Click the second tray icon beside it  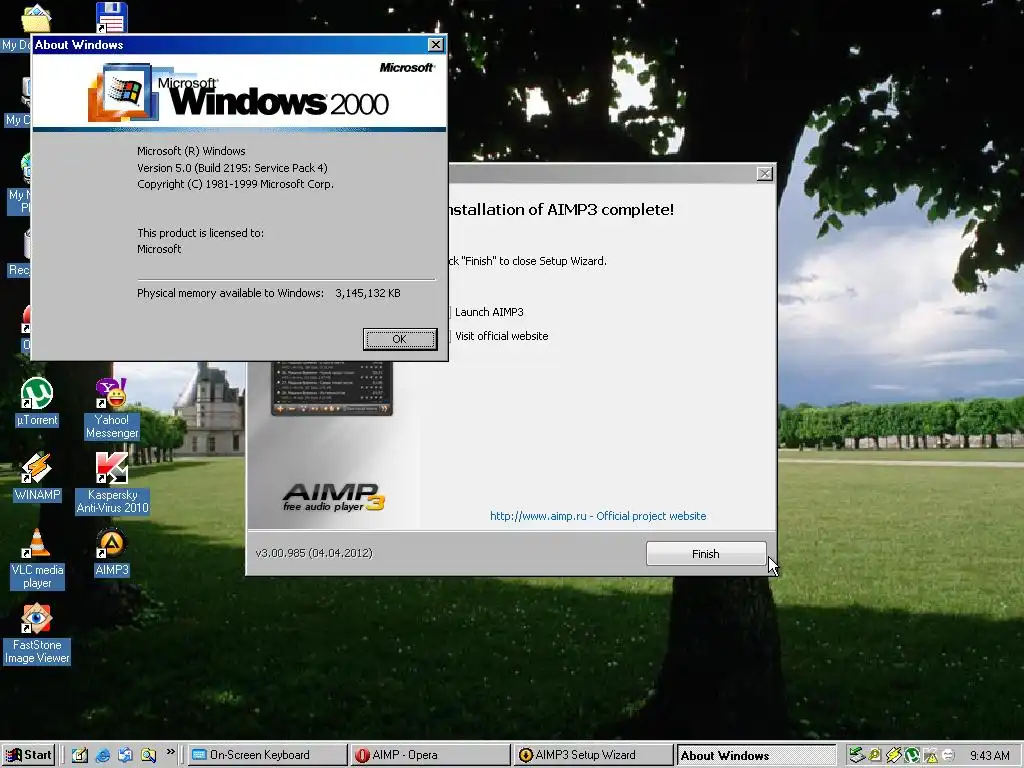point(875,756)
